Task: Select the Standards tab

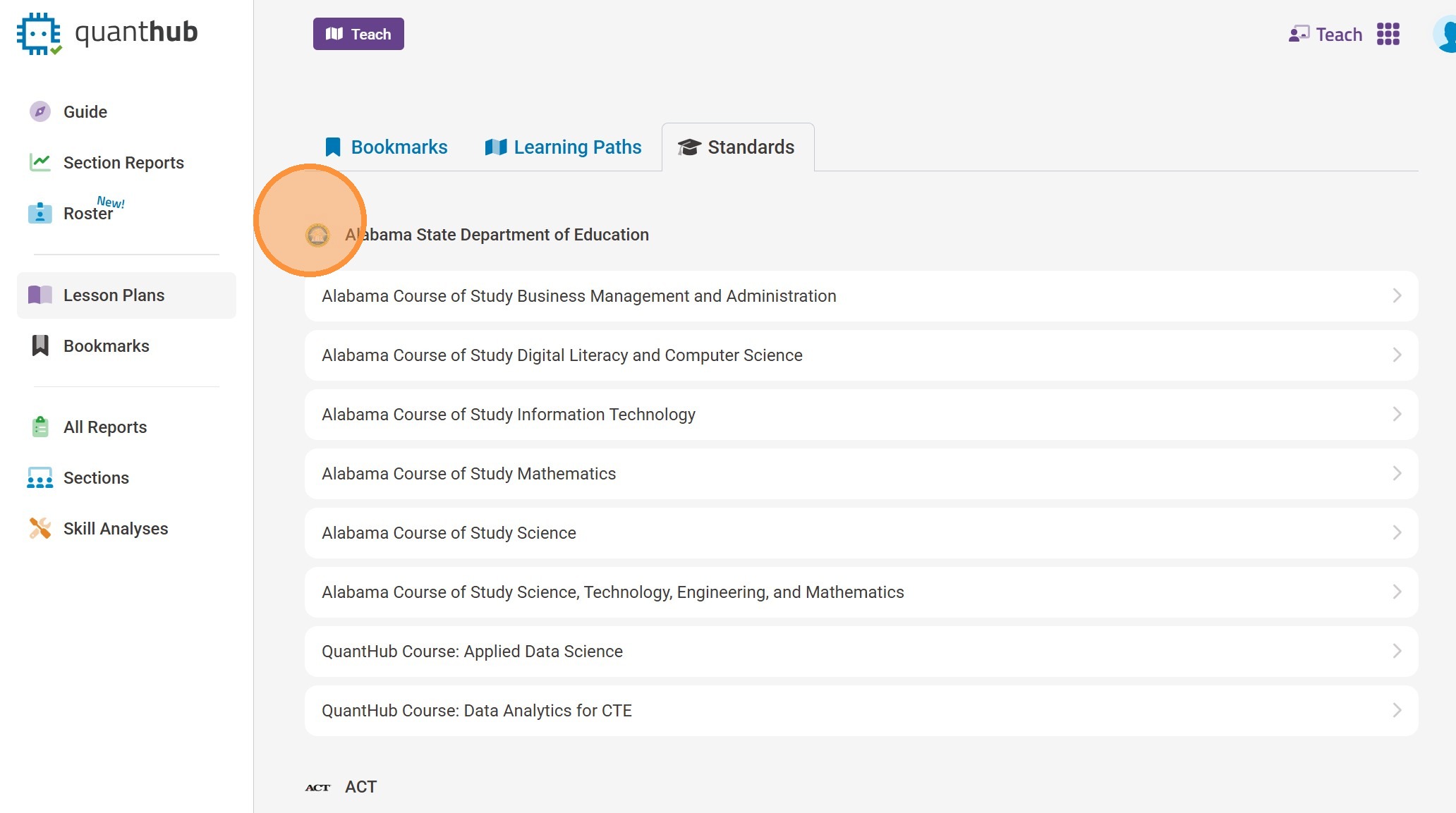Action: [737, 147]
